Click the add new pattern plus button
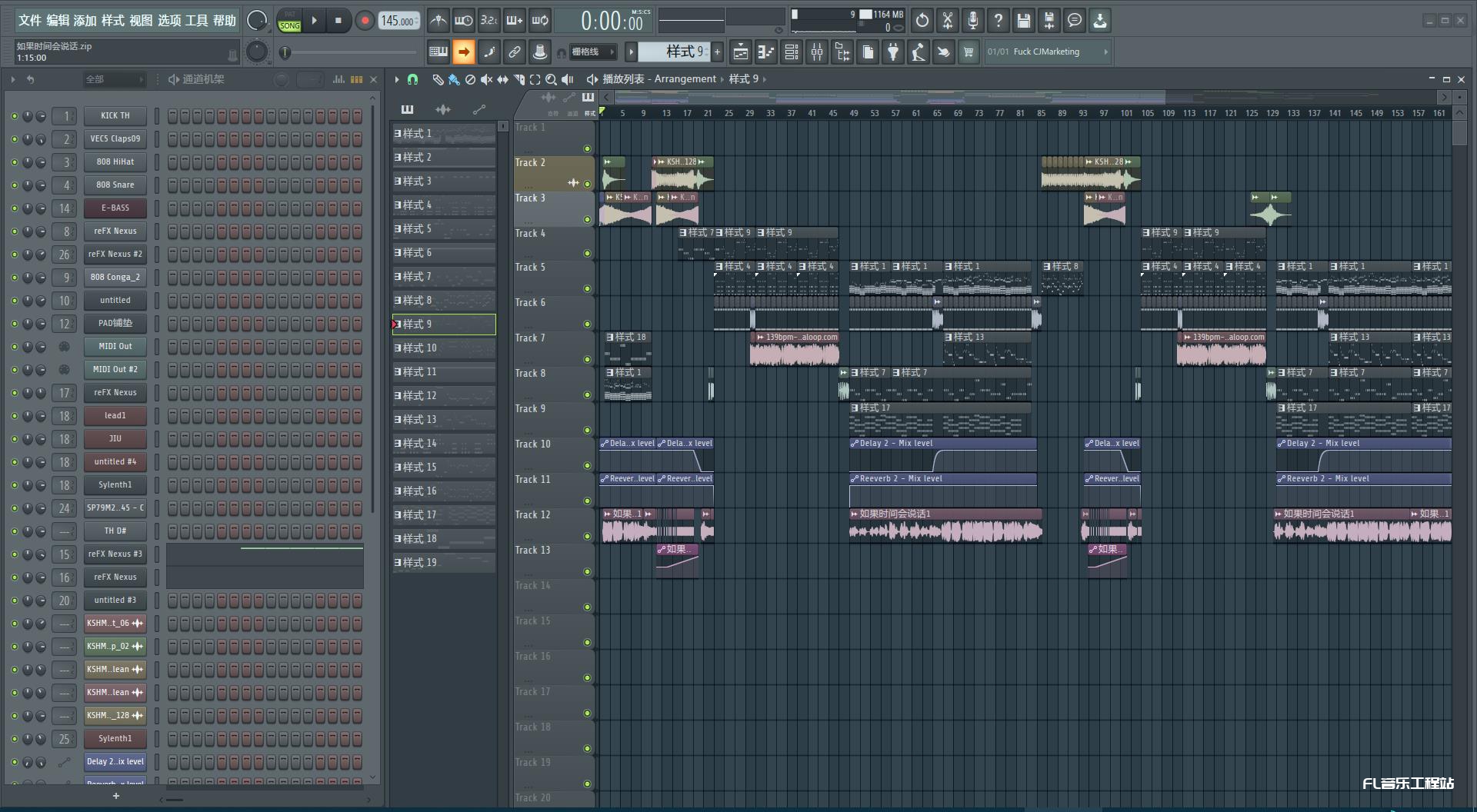 (x=717, y=52)
